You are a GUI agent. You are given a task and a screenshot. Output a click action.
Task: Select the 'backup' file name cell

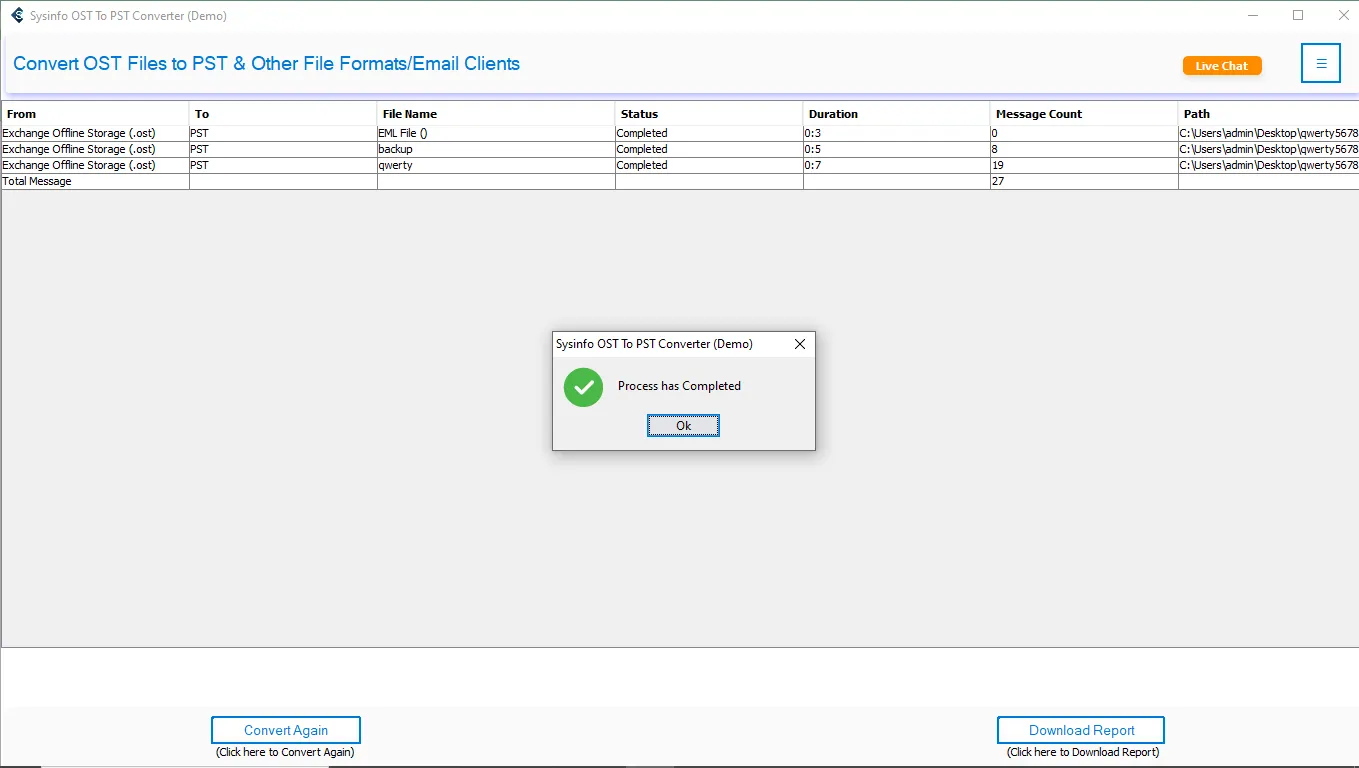tap(496, 149)
